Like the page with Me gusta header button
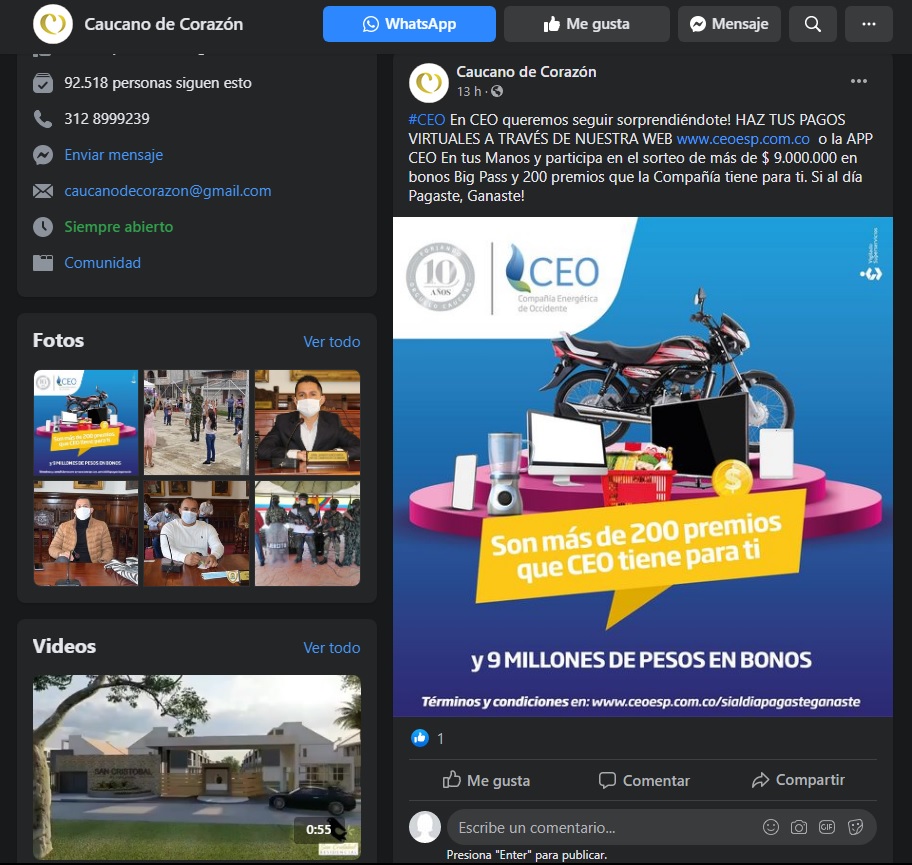 [586, 24]
